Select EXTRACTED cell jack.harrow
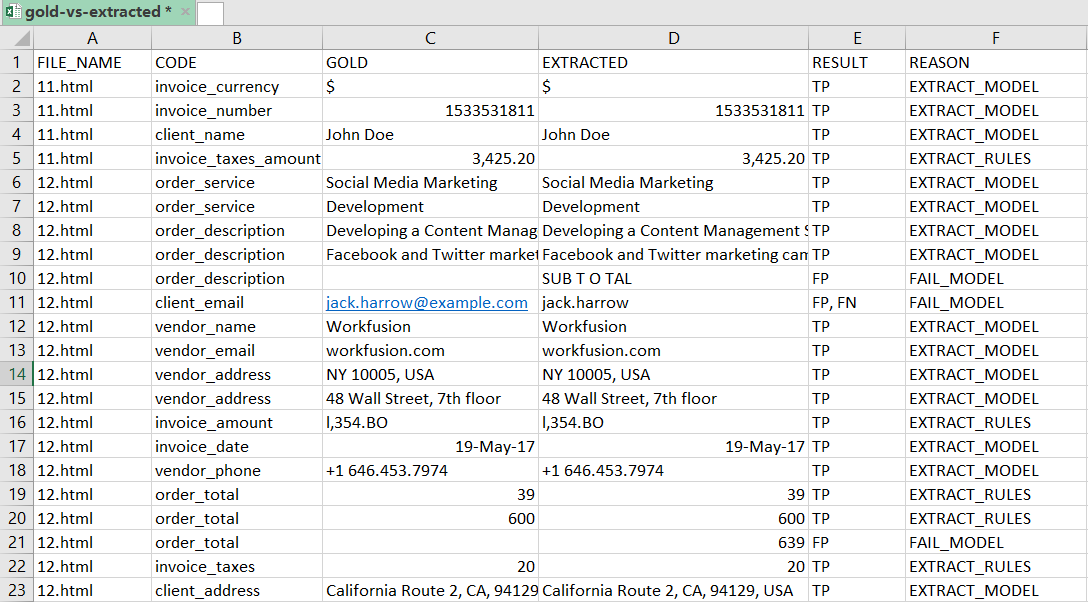1088x602 pixels. 673,302
